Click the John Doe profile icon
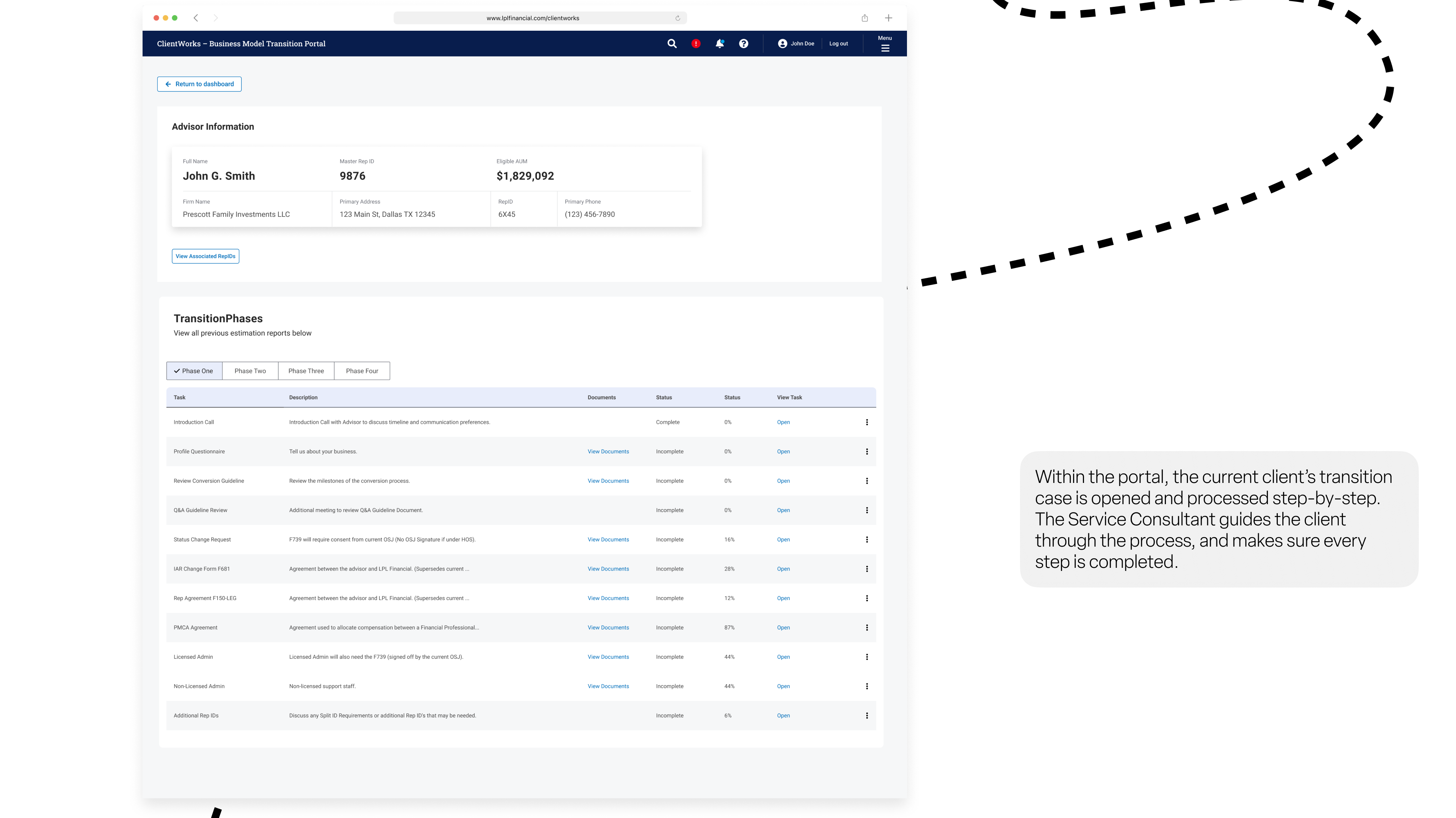1456x818 pixels. [x=782, y=44]
